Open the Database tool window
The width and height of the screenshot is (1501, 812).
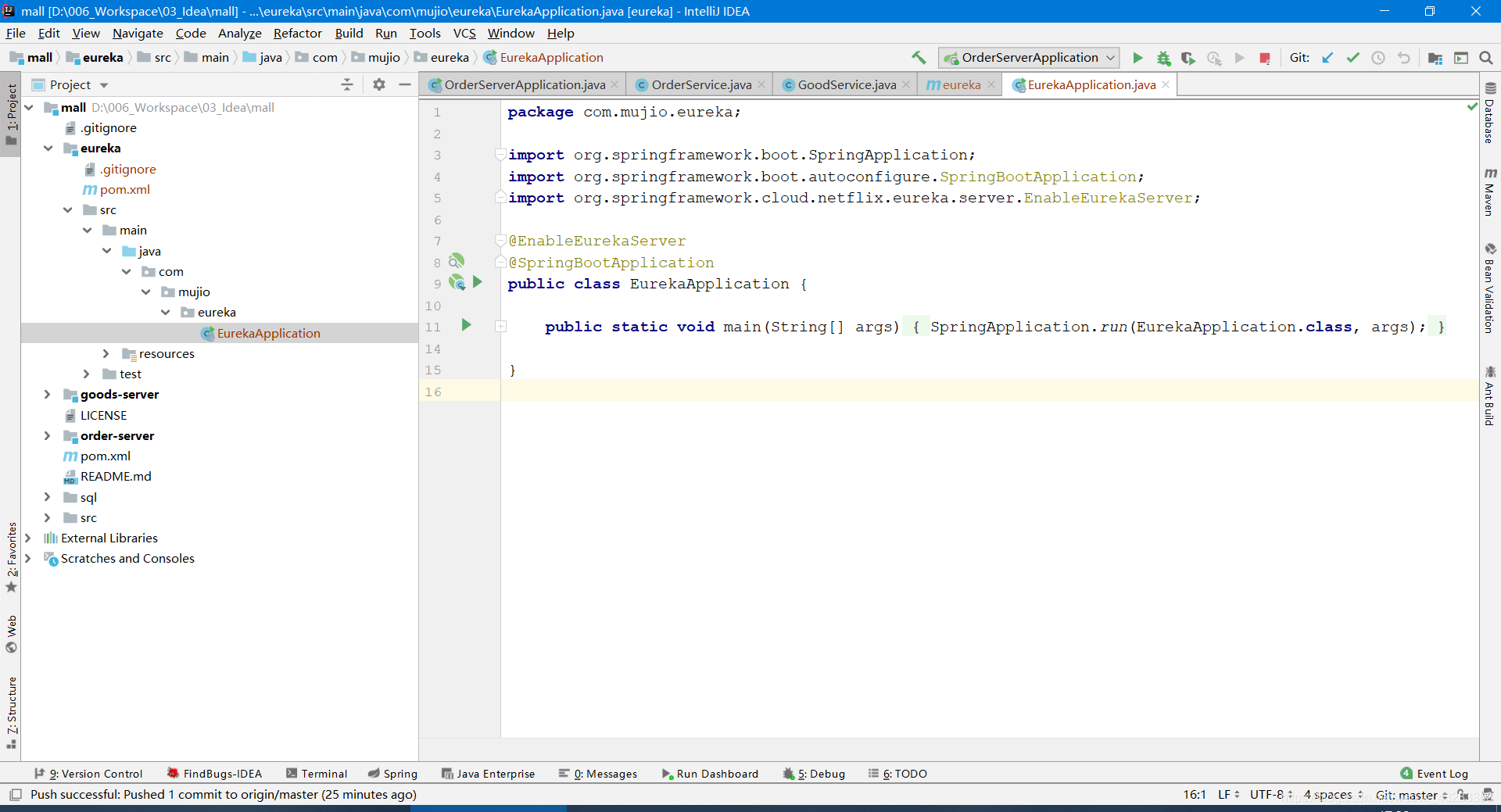pos(1490,113)
